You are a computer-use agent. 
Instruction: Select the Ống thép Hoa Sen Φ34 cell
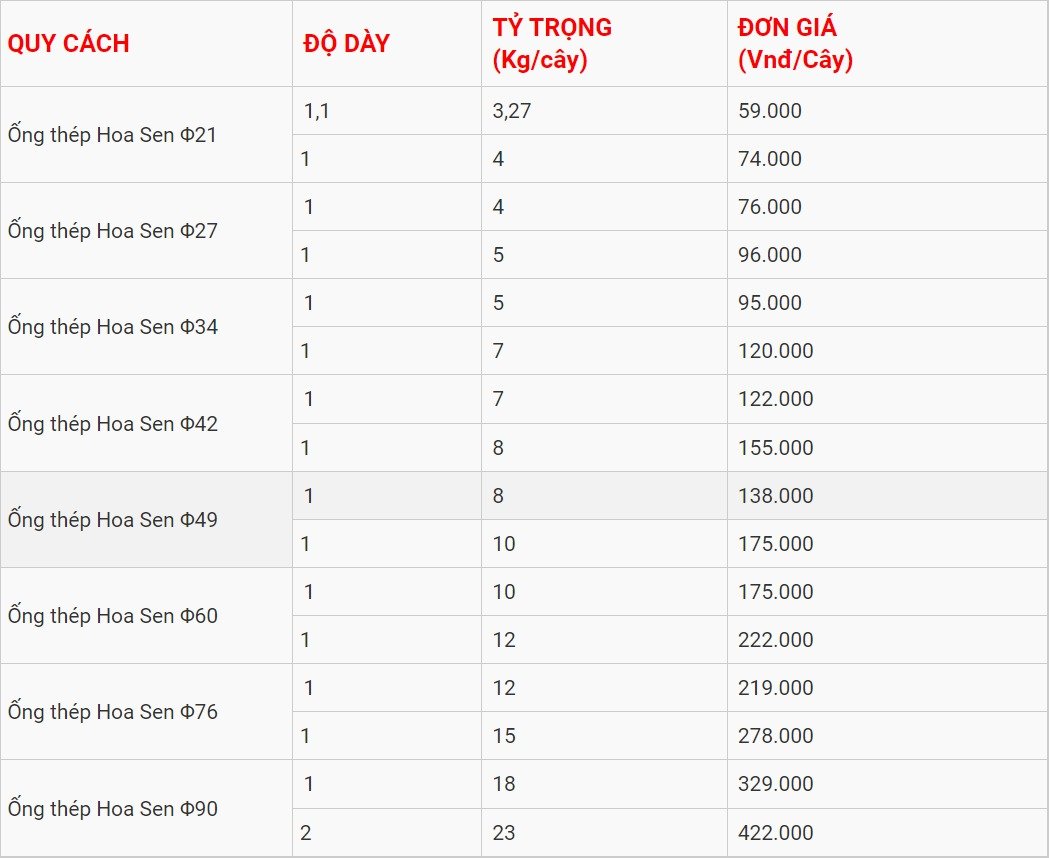coord(146,327)
